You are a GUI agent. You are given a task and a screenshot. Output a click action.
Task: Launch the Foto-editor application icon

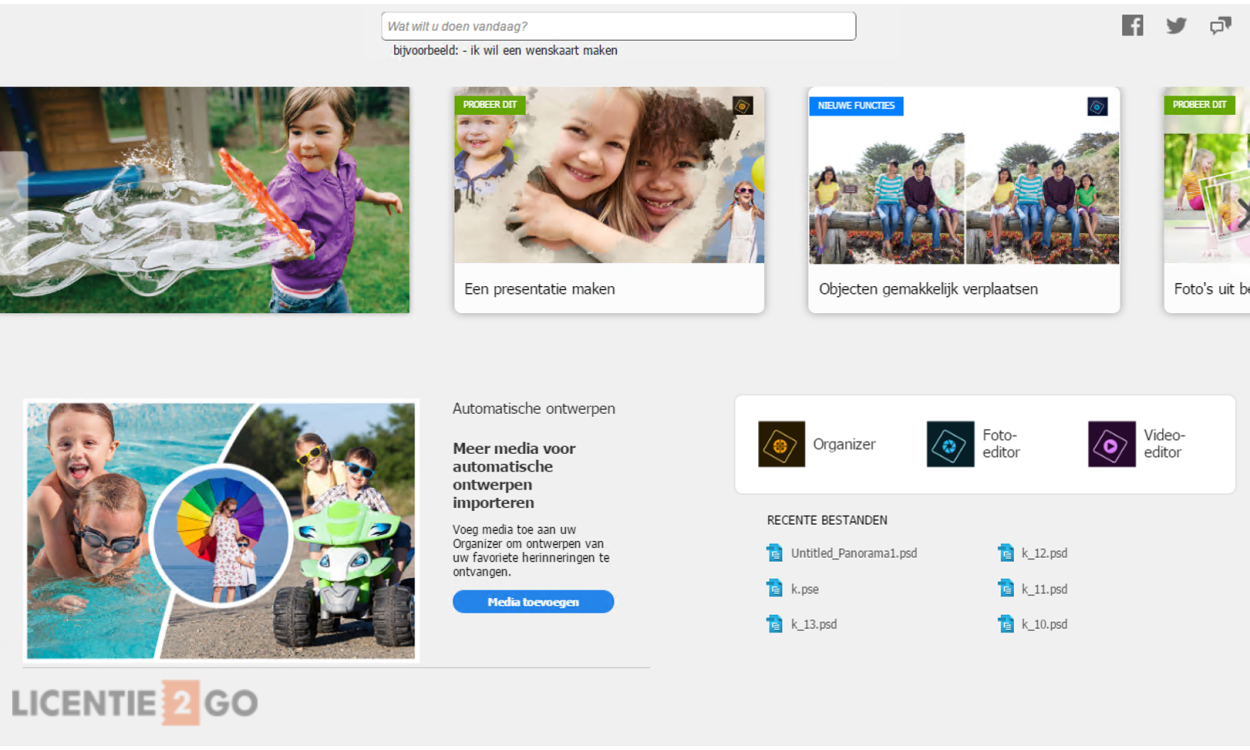[950, 444]
